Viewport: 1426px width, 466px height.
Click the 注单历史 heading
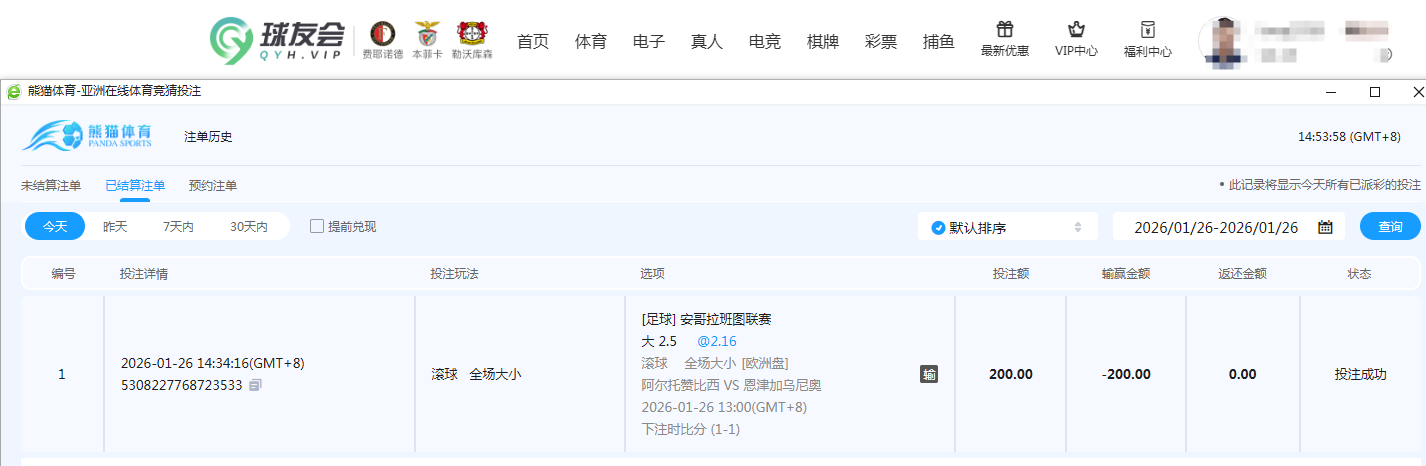tap(209, 136)
